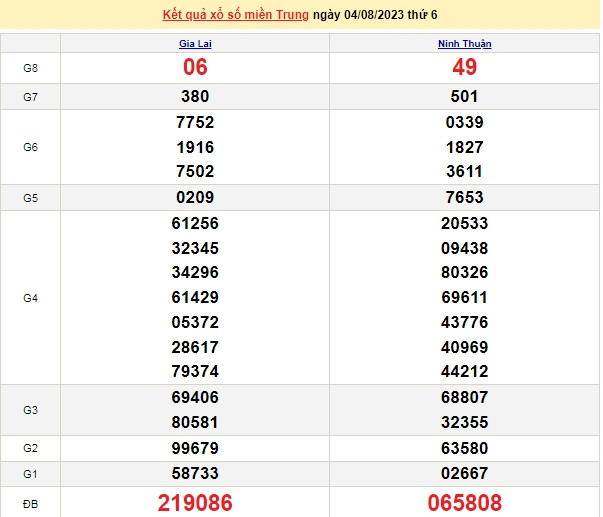Screen dimensions: 603x517
Task: Select Ninh Thuận G7 number 501
Action: 465,97
